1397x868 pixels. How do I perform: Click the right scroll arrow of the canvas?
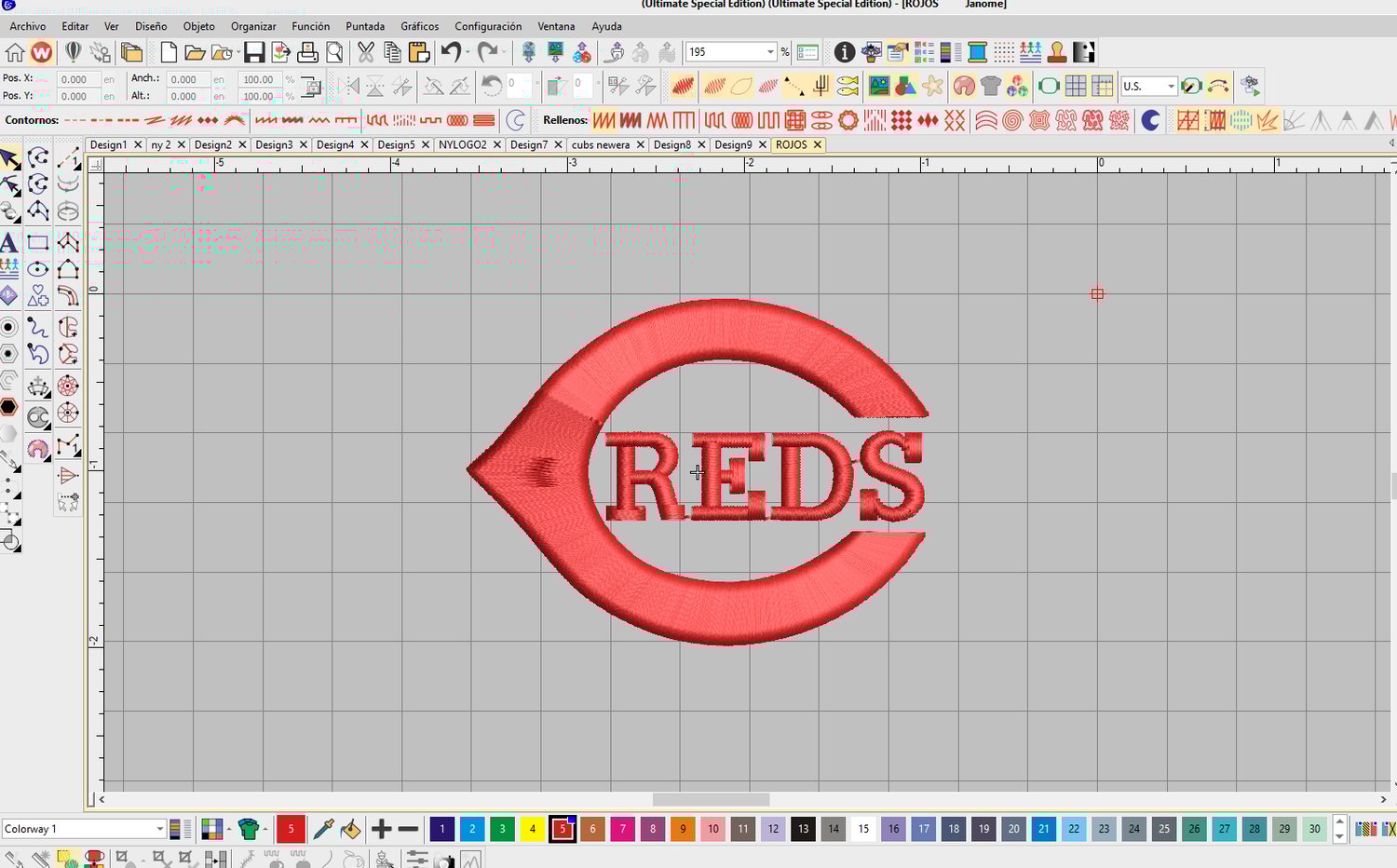coord(1383,799)
